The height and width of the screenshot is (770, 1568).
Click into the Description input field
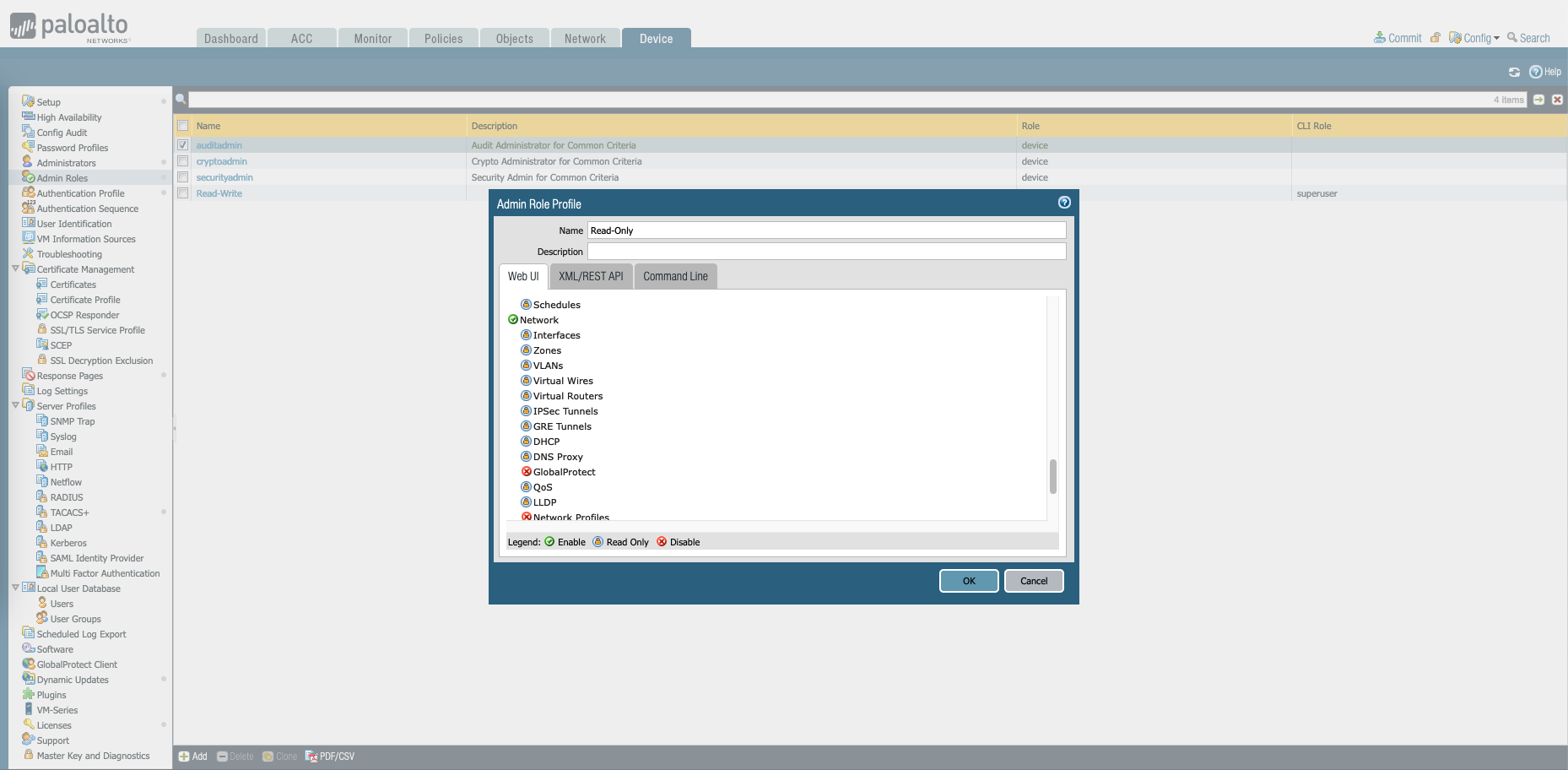tap(826, 252)
